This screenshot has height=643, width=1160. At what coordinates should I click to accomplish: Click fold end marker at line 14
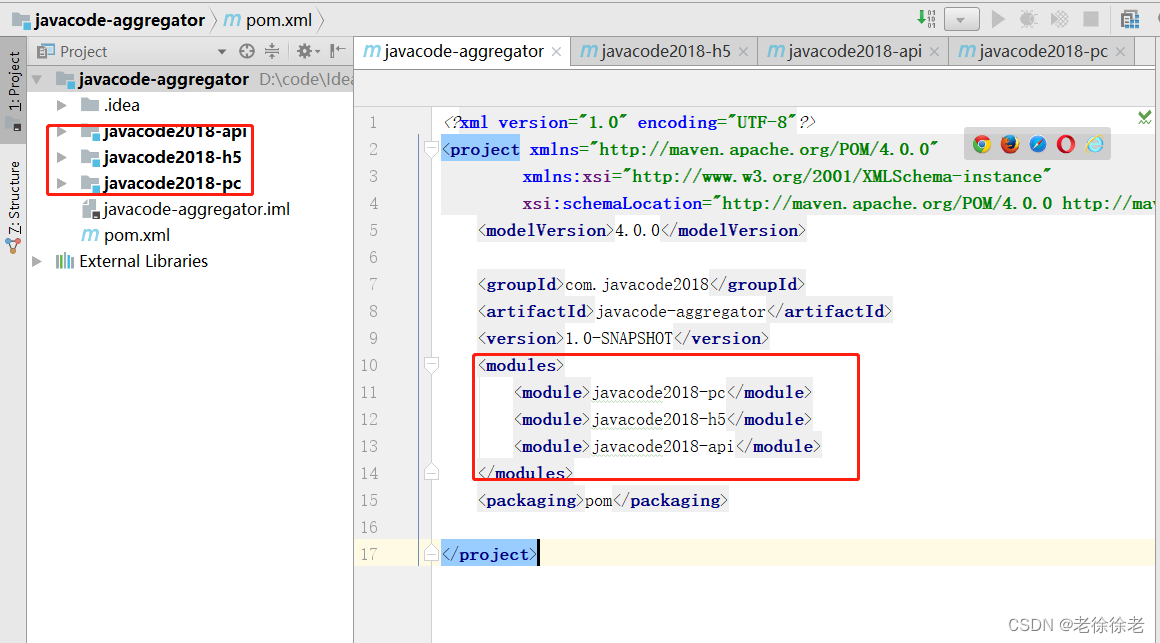pyautogui.click(x=431, y=473)
